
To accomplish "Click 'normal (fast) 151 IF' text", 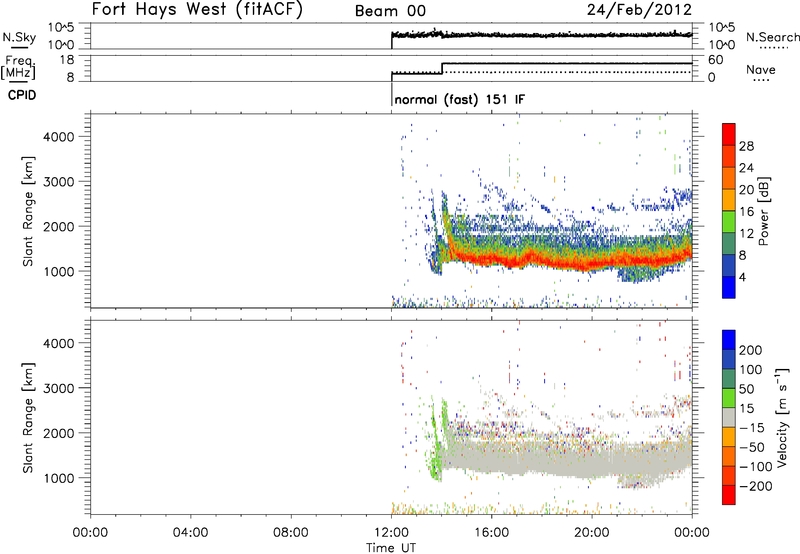I will click(459, 99).
